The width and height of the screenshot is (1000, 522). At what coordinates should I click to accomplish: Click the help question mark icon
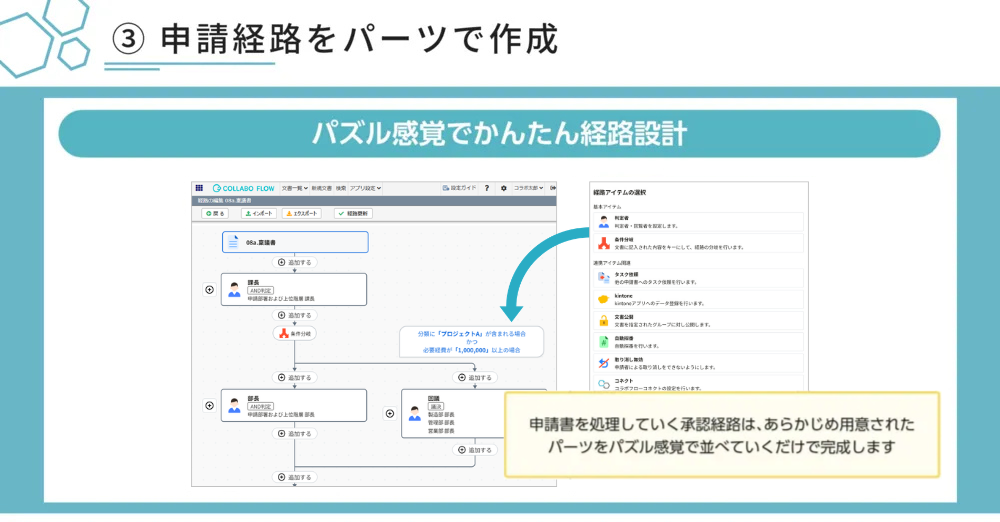click(487, 188)
